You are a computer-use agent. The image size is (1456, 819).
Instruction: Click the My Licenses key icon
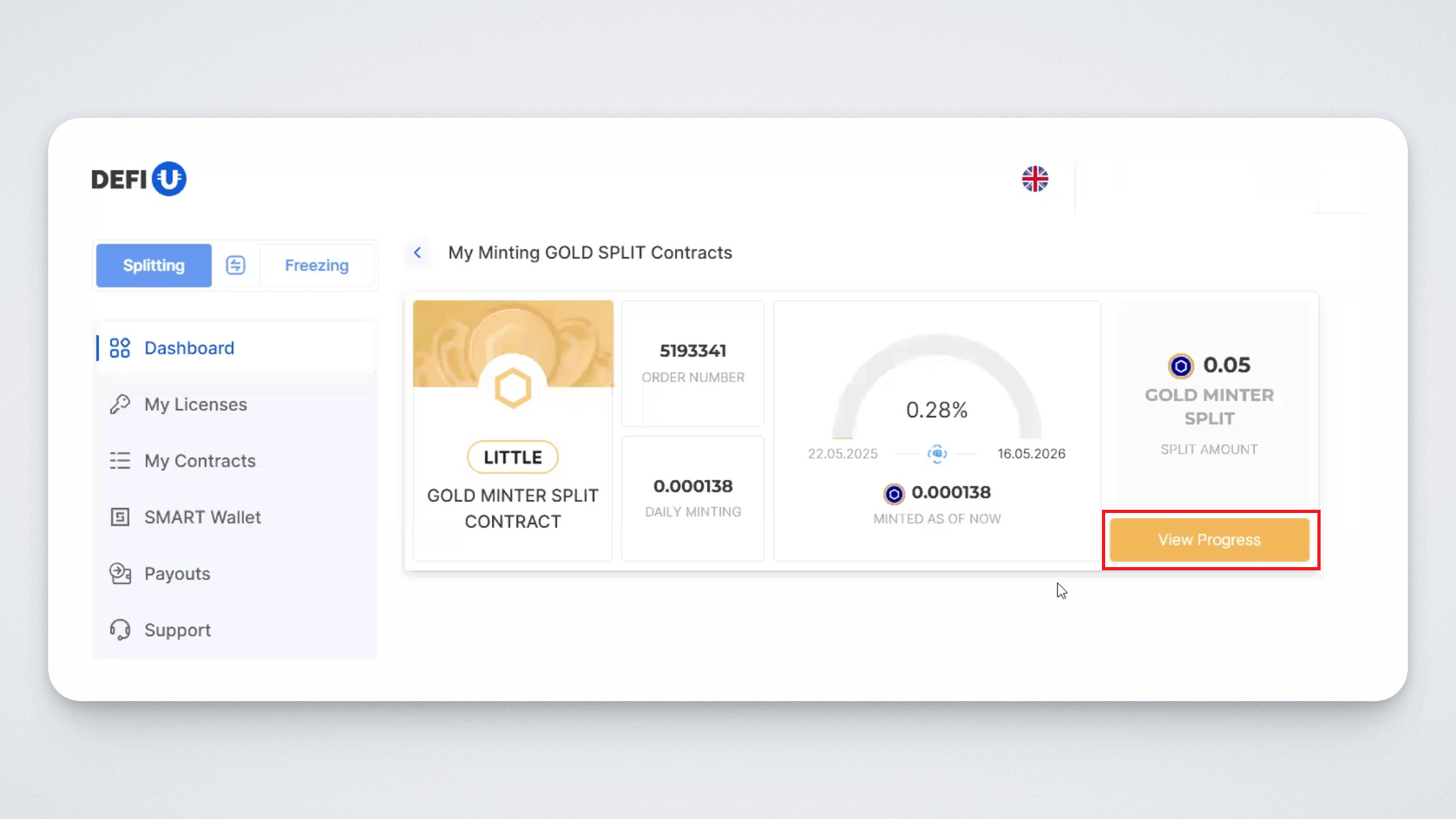point(120,404)
